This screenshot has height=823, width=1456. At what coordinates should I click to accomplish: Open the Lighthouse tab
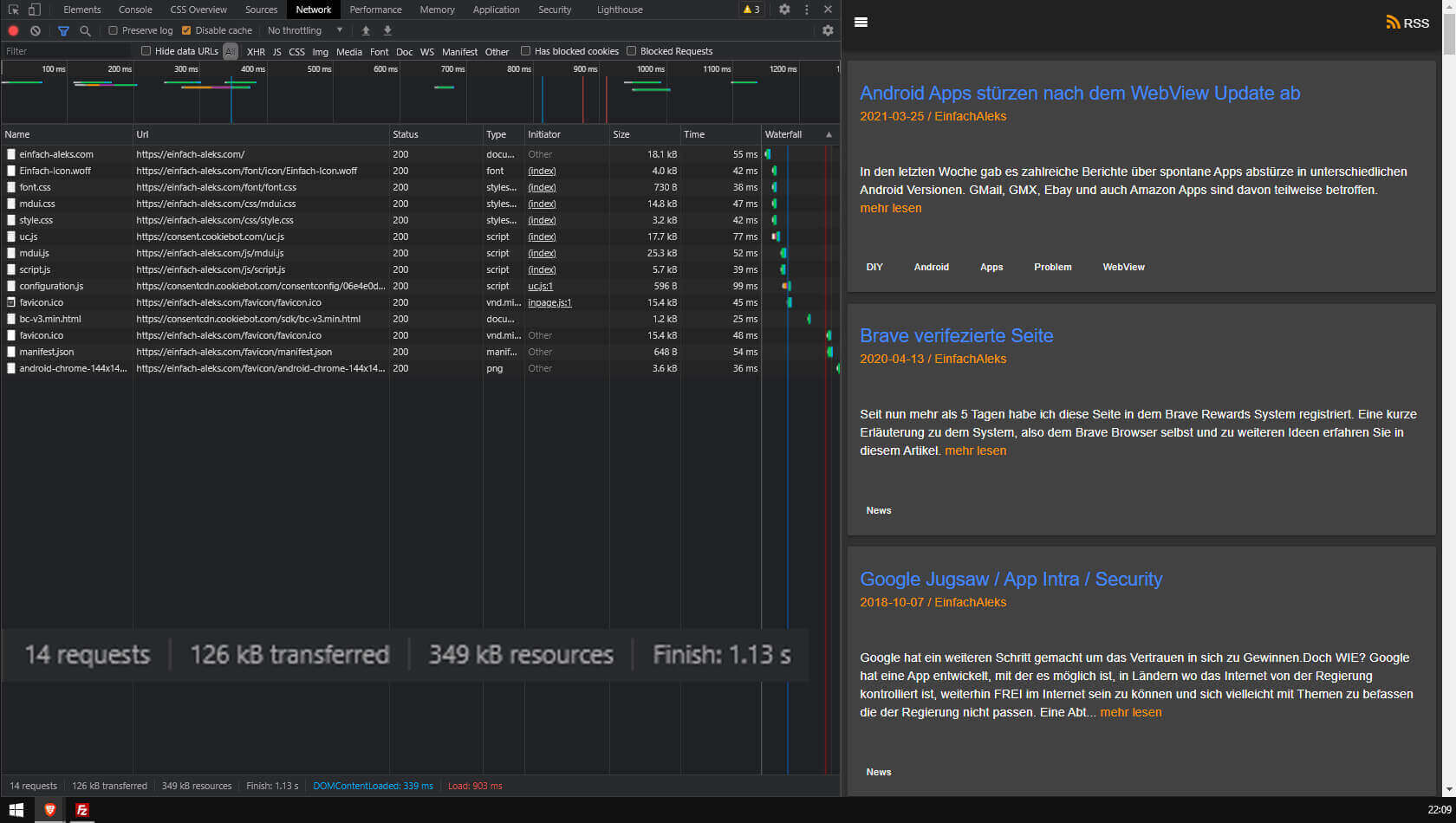click(620, 10)
